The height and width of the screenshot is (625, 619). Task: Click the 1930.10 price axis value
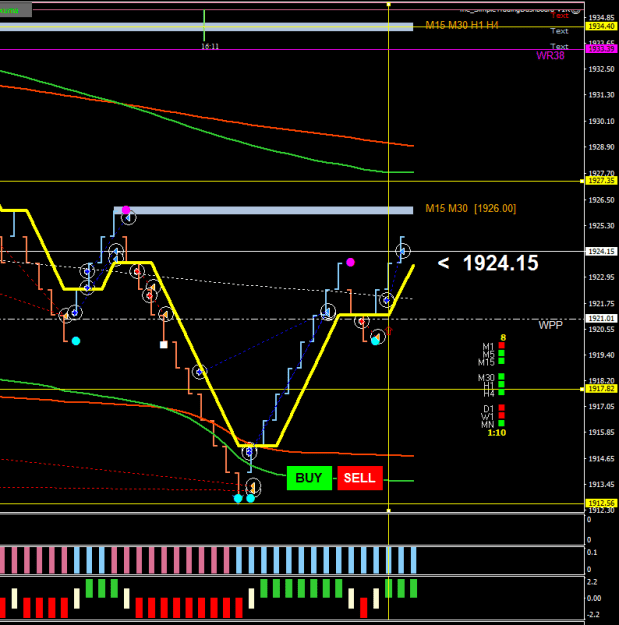[601, 121]
